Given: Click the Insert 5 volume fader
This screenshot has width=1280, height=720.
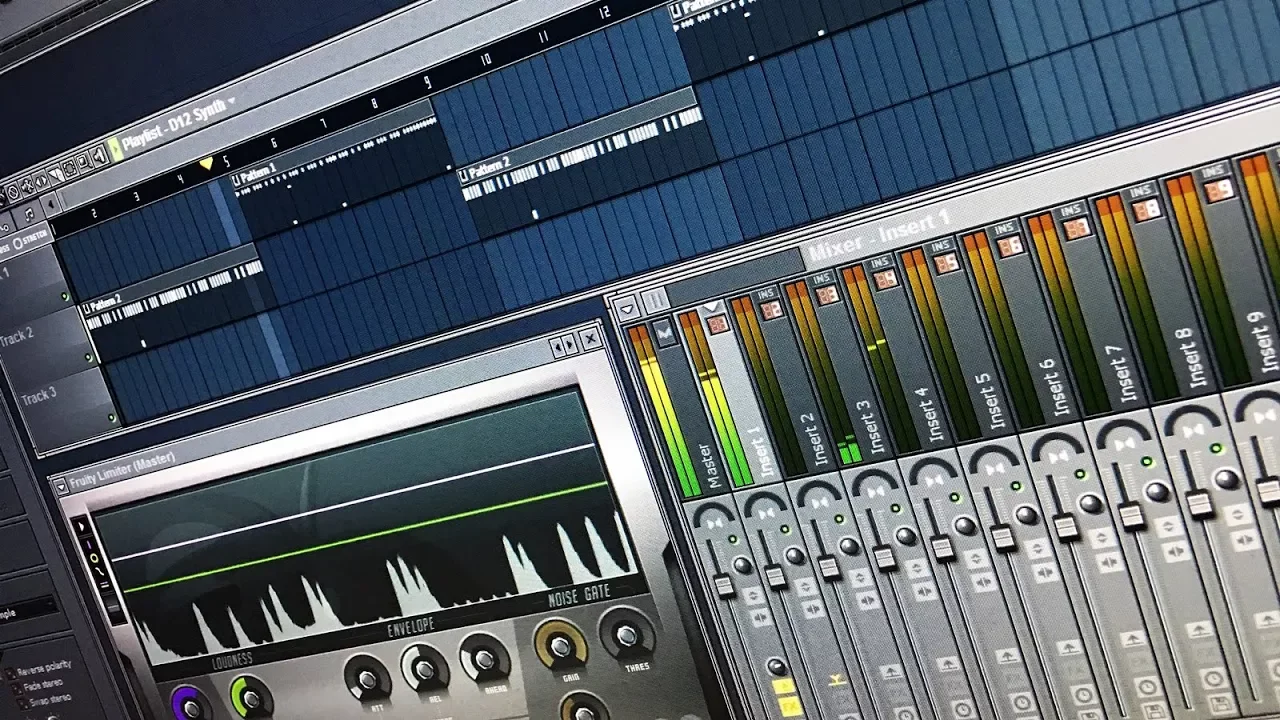Looking at the screenshot, I should point(1003,537).
